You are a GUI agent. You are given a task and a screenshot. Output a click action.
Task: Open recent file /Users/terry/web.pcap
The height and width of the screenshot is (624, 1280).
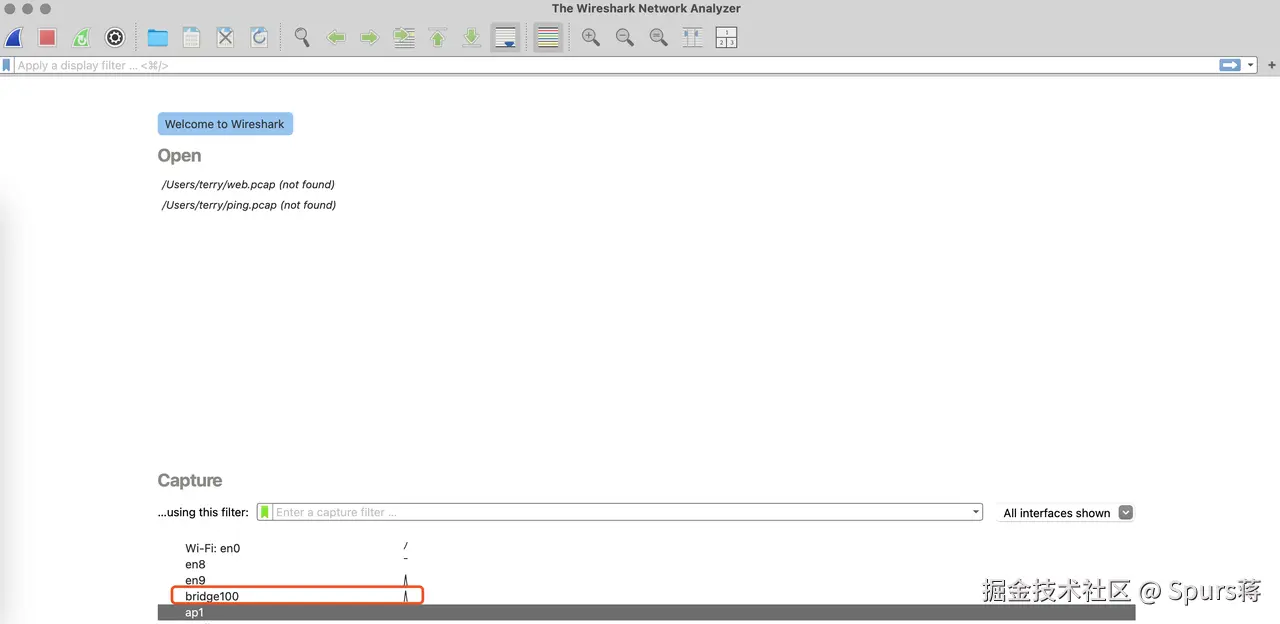(x=248, y=184)
